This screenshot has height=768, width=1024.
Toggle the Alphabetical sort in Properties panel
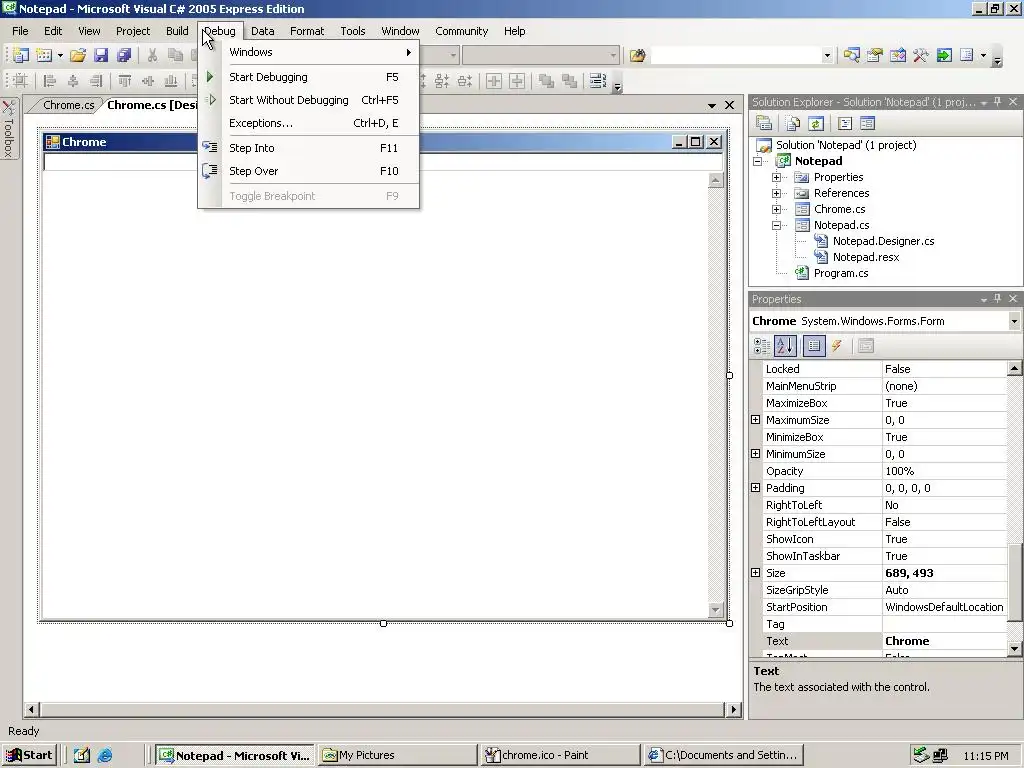pos(785,346)
